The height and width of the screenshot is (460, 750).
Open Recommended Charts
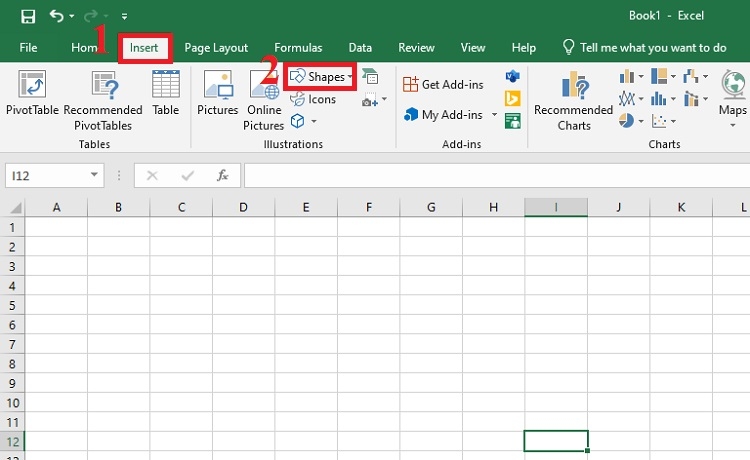[574, 101]
